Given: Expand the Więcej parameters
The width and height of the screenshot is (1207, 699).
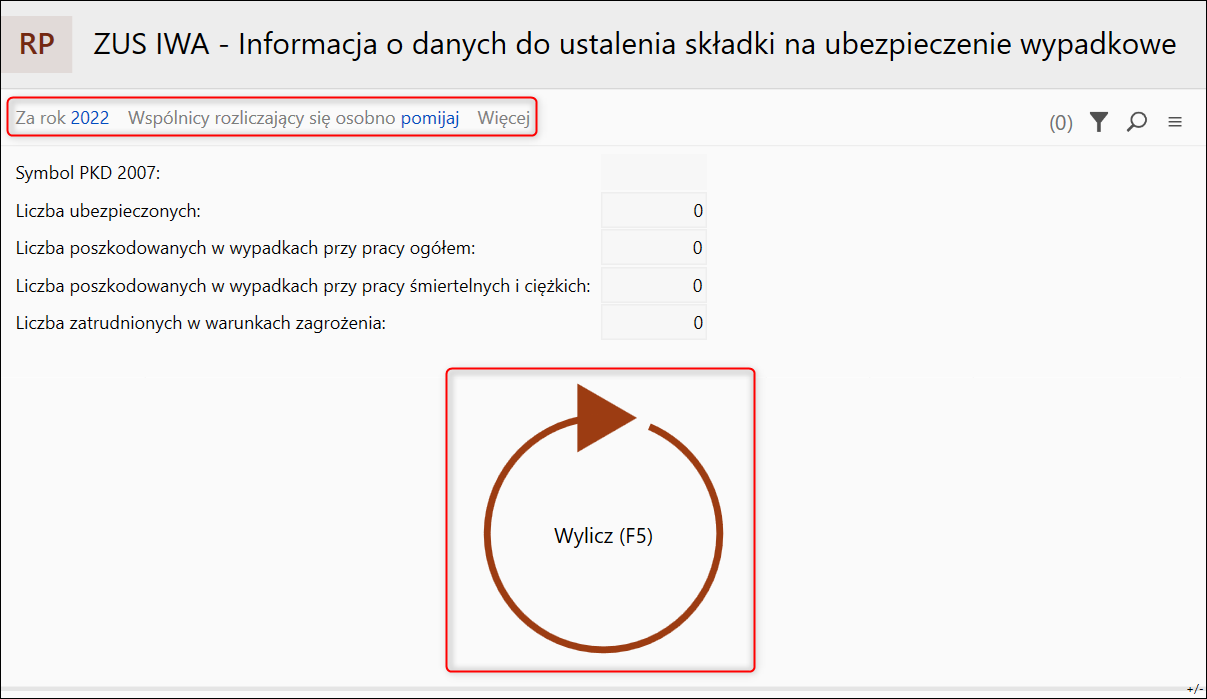Looking at the screenshot, I should coord(503,118).
